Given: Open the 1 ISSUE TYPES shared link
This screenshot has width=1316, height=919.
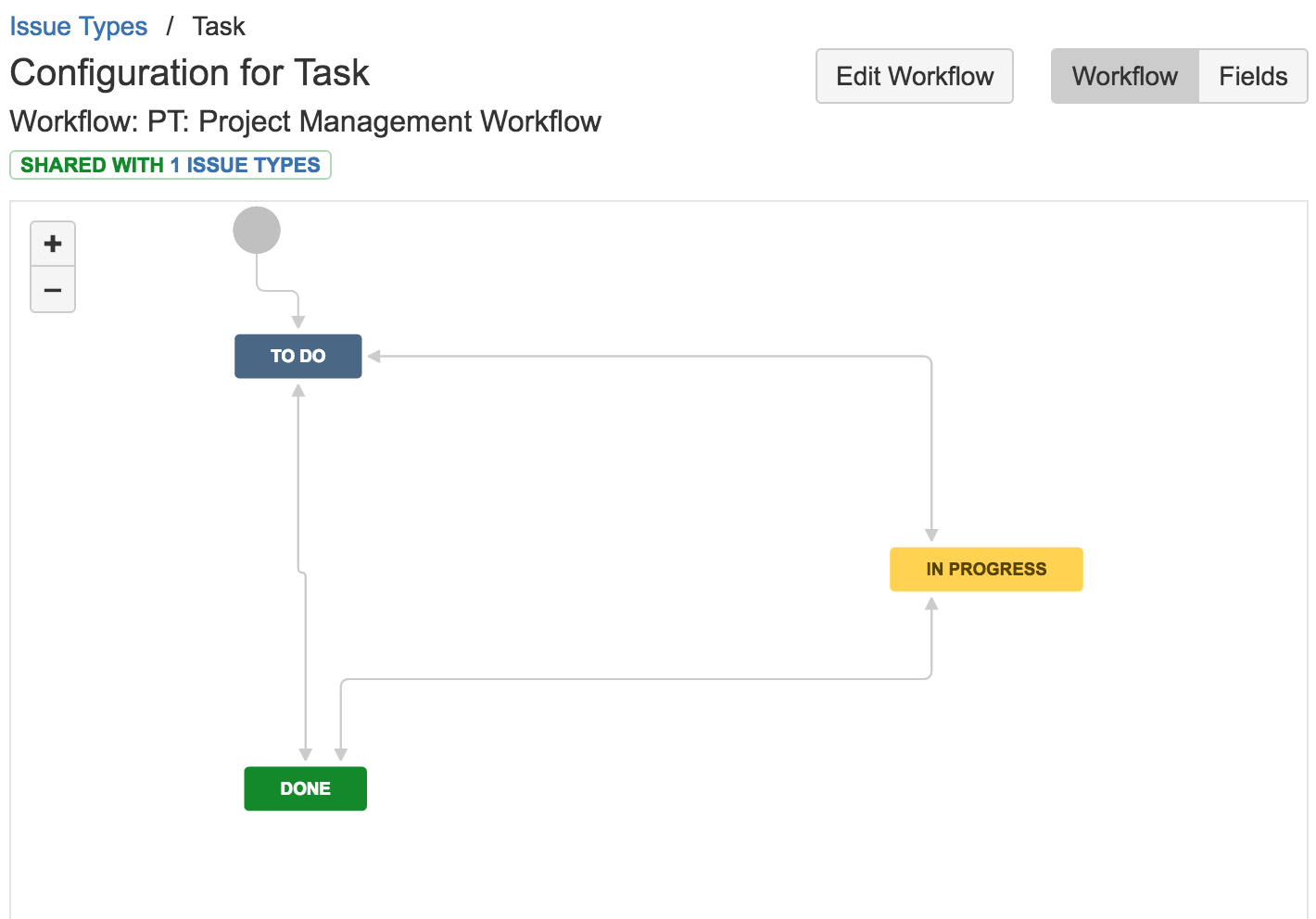Looking at the screenshot, I should point(245,165).
